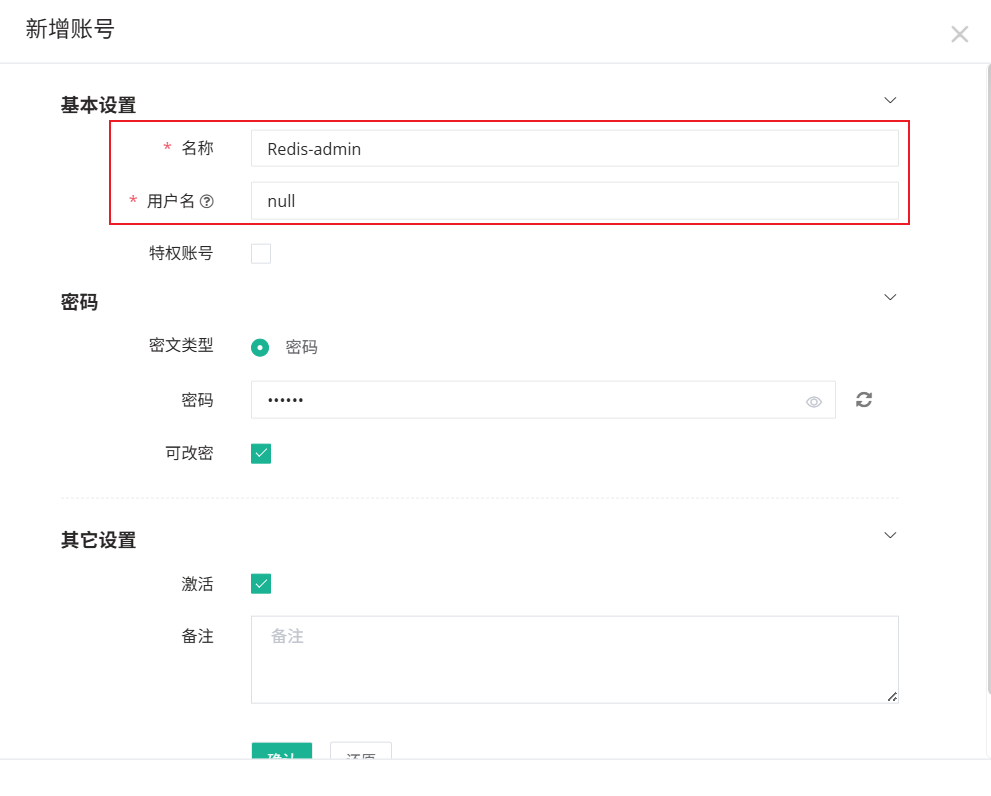Viewport: 991px width, 796px height.
Task: Close the 新增账号 dialog
Action: point(959,35)
